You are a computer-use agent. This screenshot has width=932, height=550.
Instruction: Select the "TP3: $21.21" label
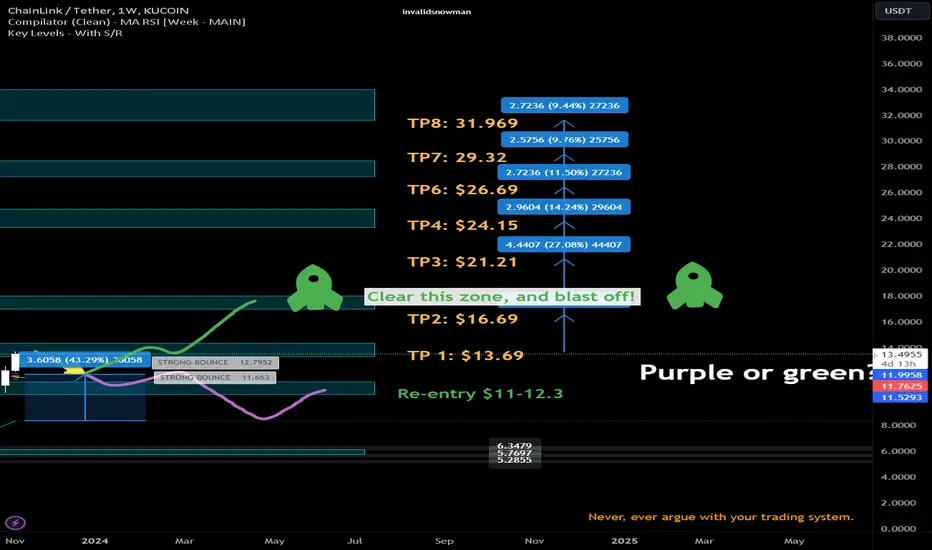click(x=462, y=262)
